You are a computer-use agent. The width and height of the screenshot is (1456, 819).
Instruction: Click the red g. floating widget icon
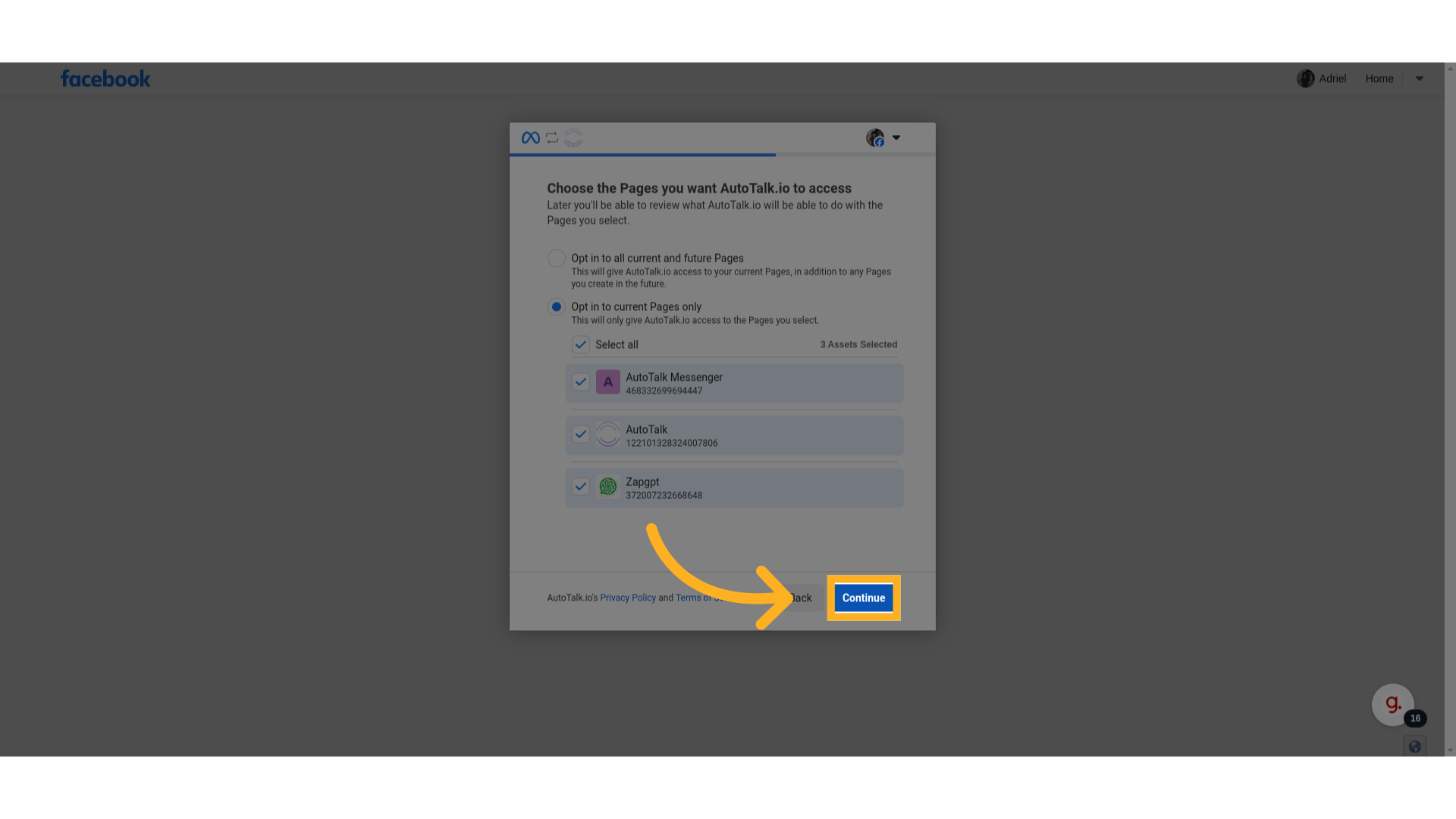tap(1393, 704)
